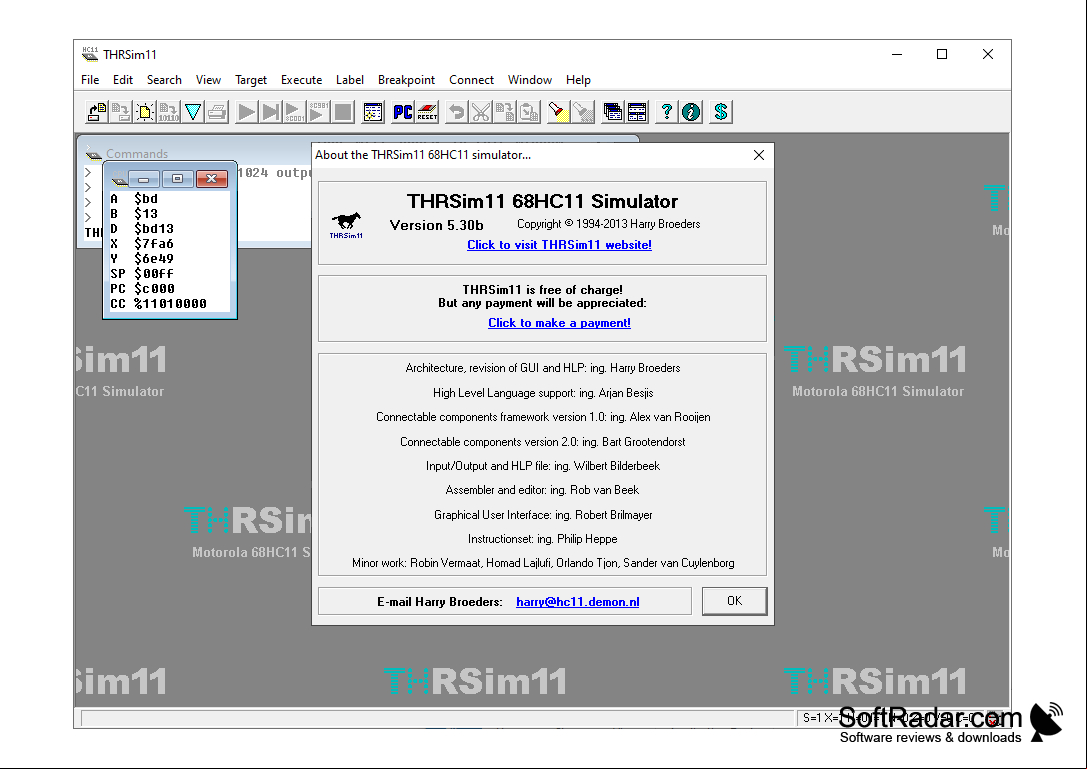Viewport: 1087px width, 769px height.
Task: Select SP register value $00ff
Action: tap(154, 274)
